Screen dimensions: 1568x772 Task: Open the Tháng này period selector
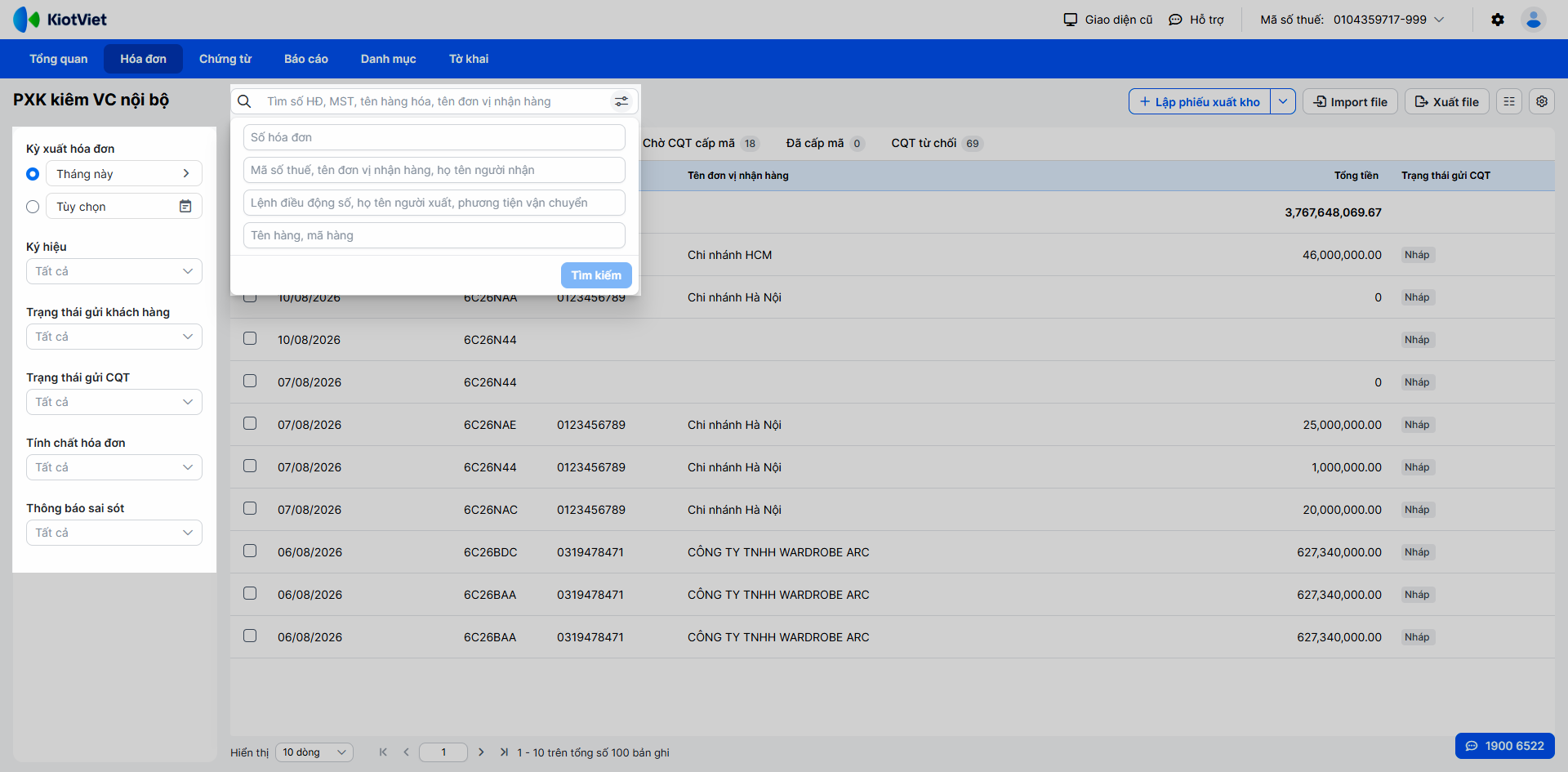pyautogui.click(x=124, y=173)
